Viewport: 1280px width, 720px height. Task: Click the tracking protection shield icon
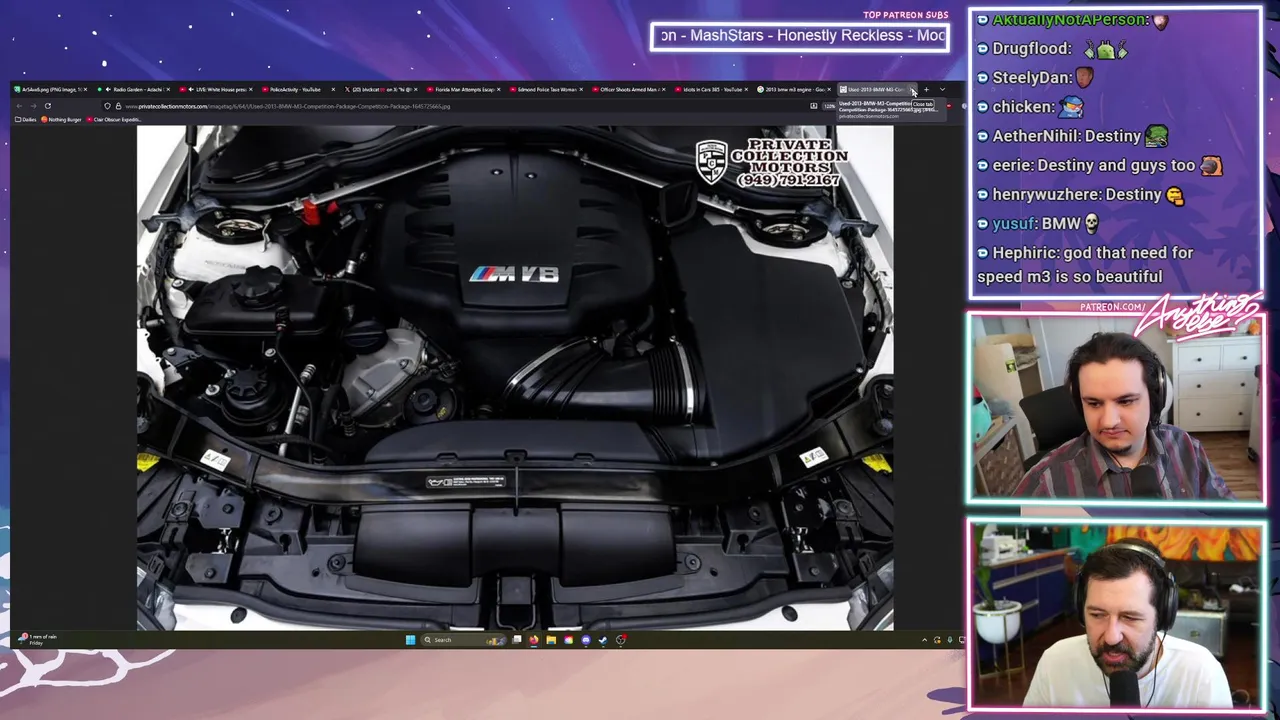pyautogui.click(x=107, y=106)
